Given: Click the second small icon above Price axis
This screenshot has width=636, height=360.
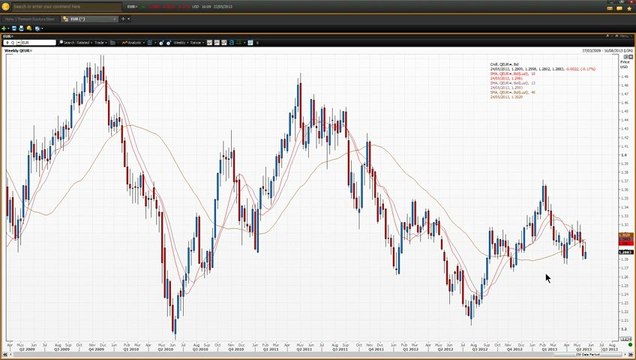Looking at the screenshot, I should 630,57.
